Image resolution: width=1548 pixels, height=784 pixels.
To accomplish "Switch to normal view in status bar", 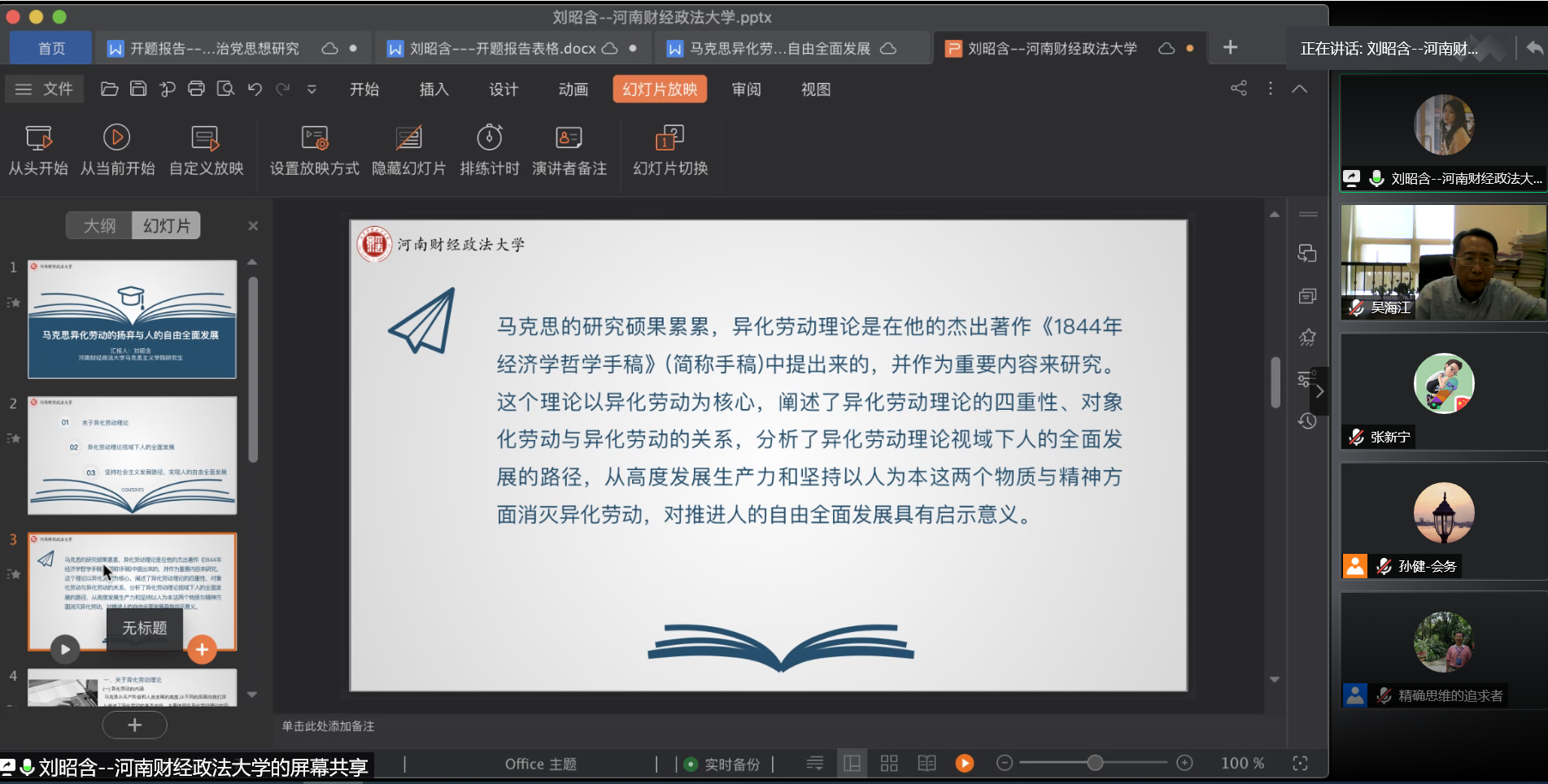I will 852,763.
